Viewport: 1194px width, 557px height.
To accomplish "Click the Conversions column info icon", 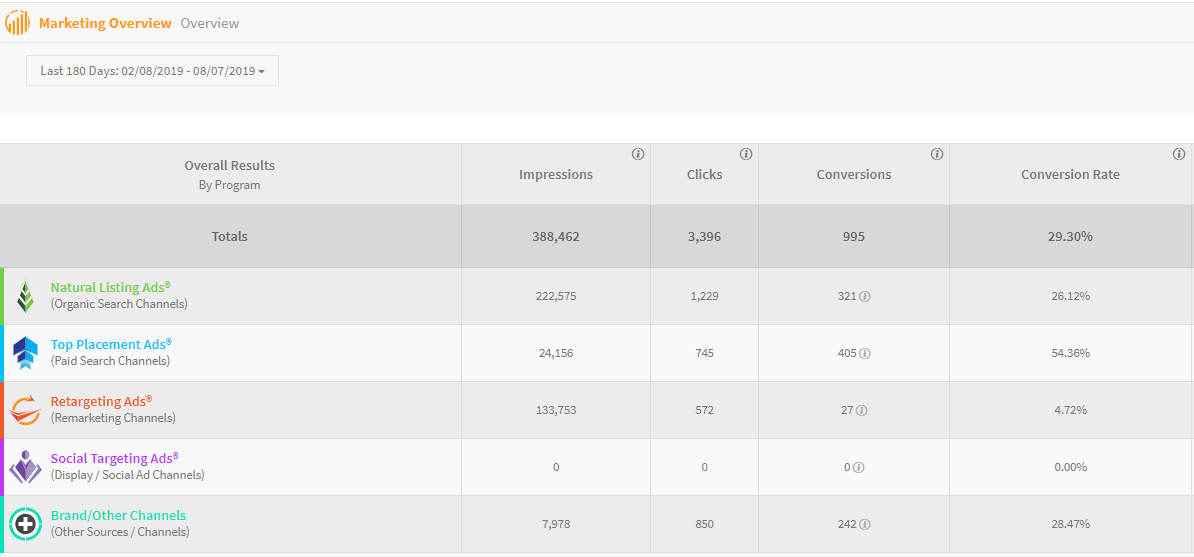I will (937, 154).
